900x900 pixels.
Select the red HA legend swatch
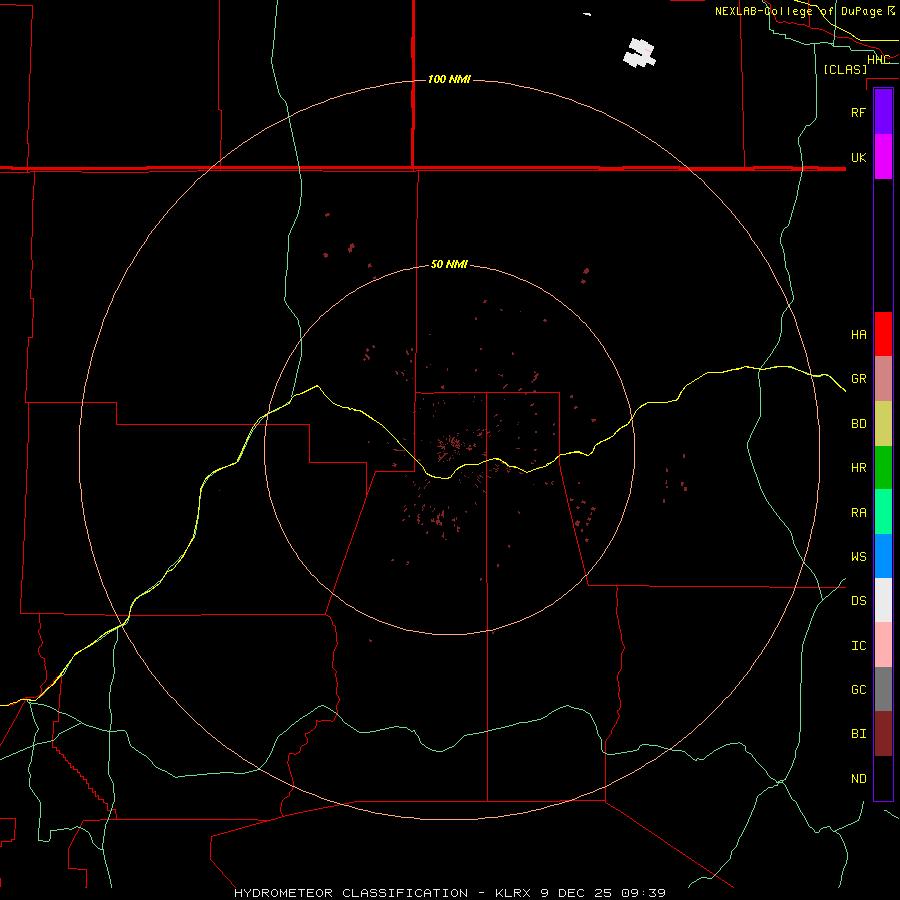883,334
